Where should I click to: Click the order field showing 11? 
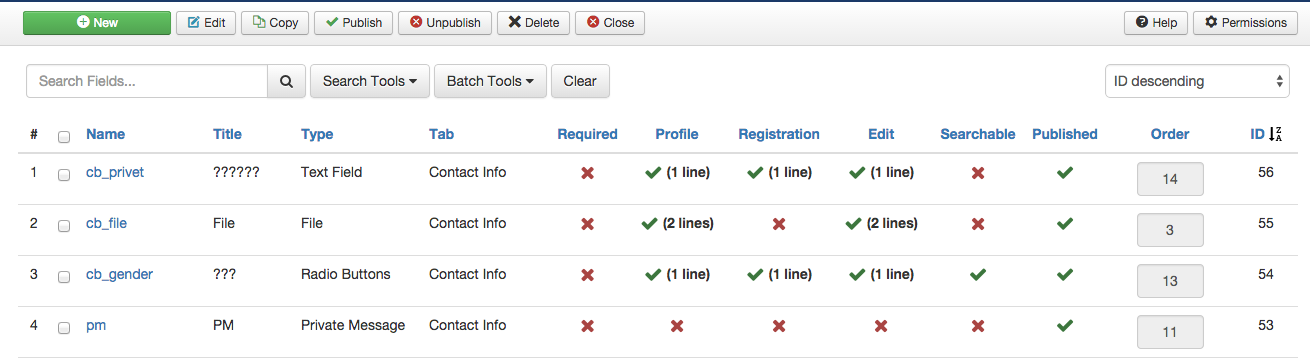point(1170,333)
